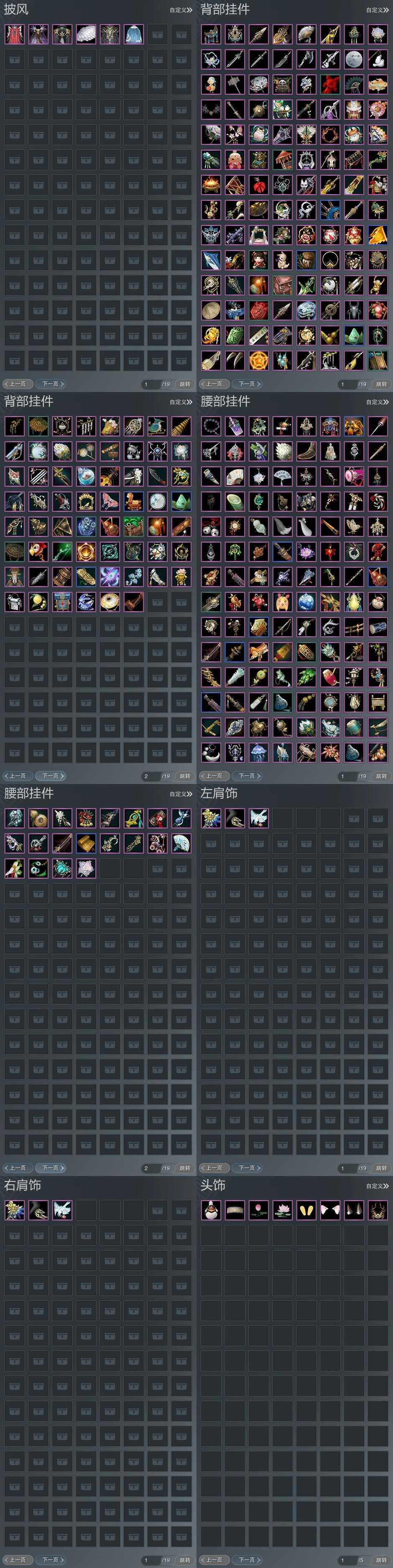Select the yellow rabbit ears headwear
The image size is (393, 1568).
click(306, 1209)
